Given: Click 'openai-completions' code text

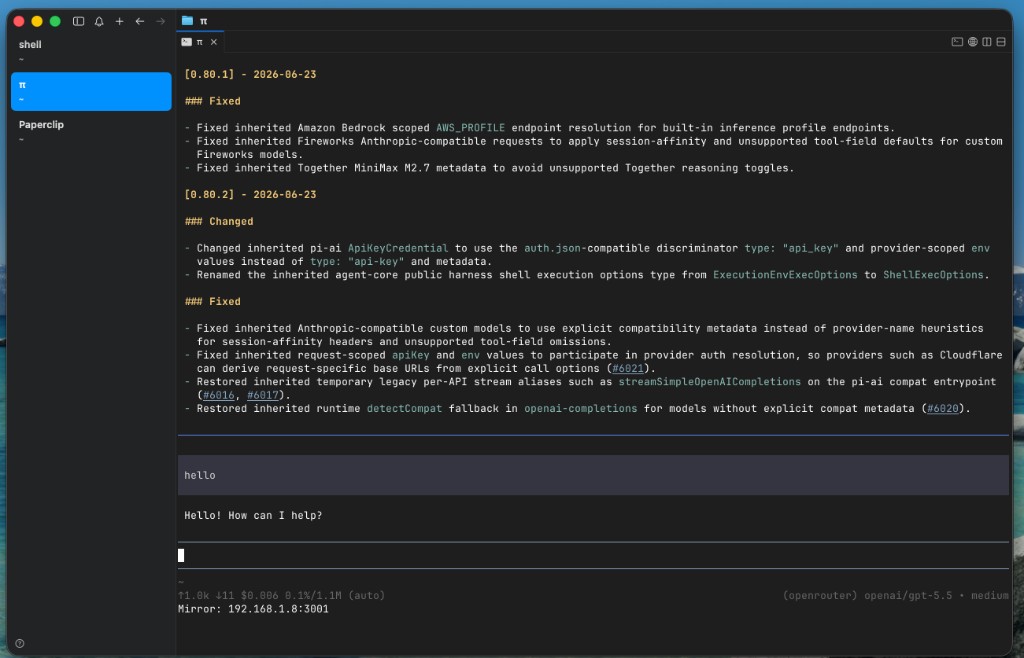Looking at the screenshot, I should [x=581, y=409].
